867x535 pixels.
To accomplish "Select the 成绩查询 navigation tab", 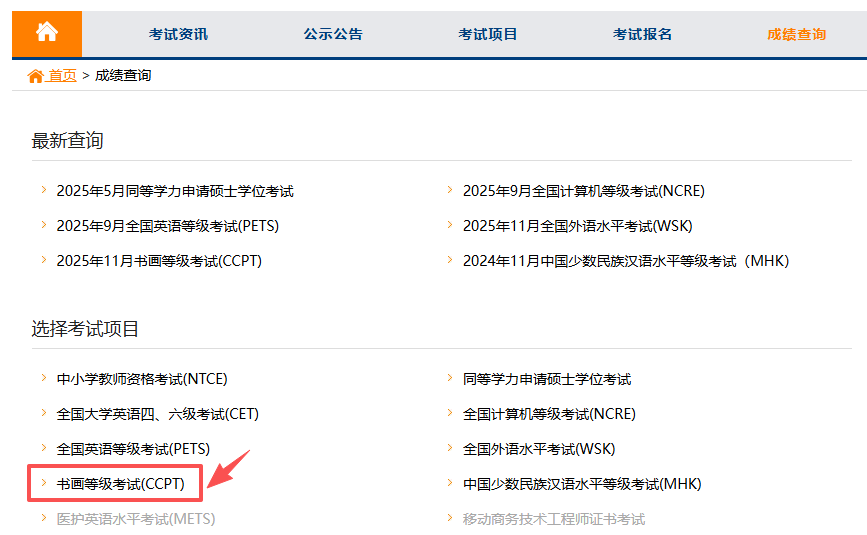I will (797, 34).
